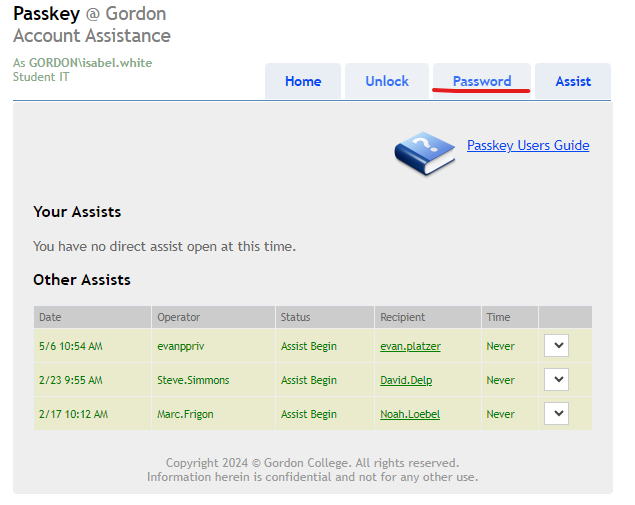Click the Operator column header
This screenshot has height=505, width=635.
[x=213, y=317]
